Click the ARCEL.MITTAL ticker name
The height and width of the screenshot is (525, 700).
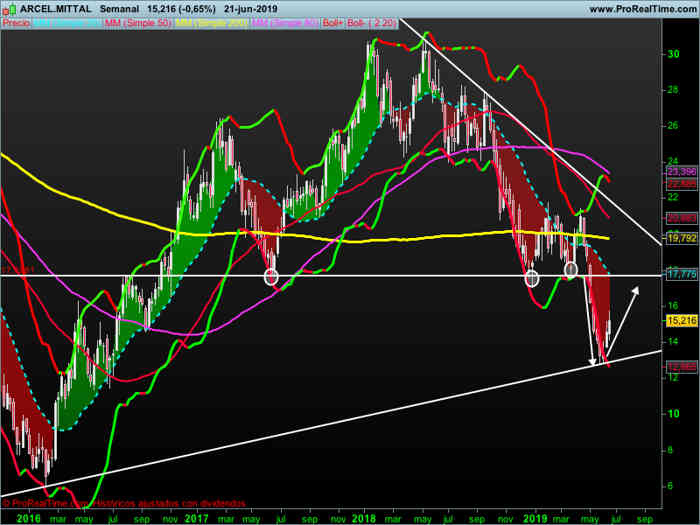point(56,9)
